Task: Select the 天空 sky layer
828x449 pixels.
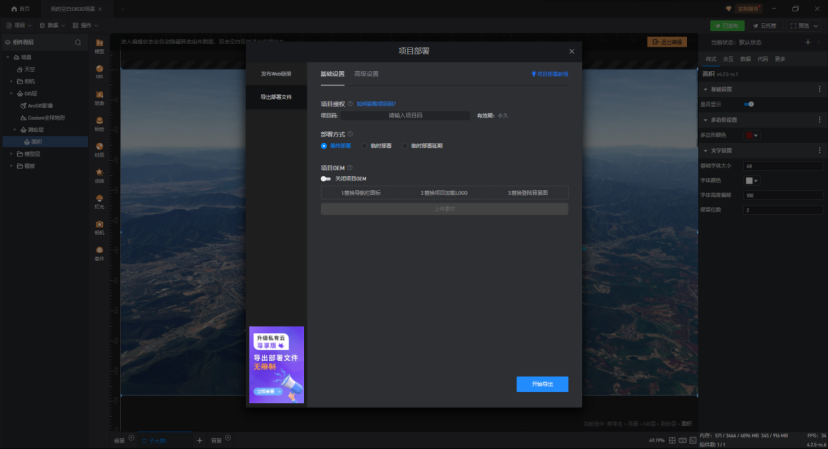Action: pyautogui.click(x=45, y=69)
